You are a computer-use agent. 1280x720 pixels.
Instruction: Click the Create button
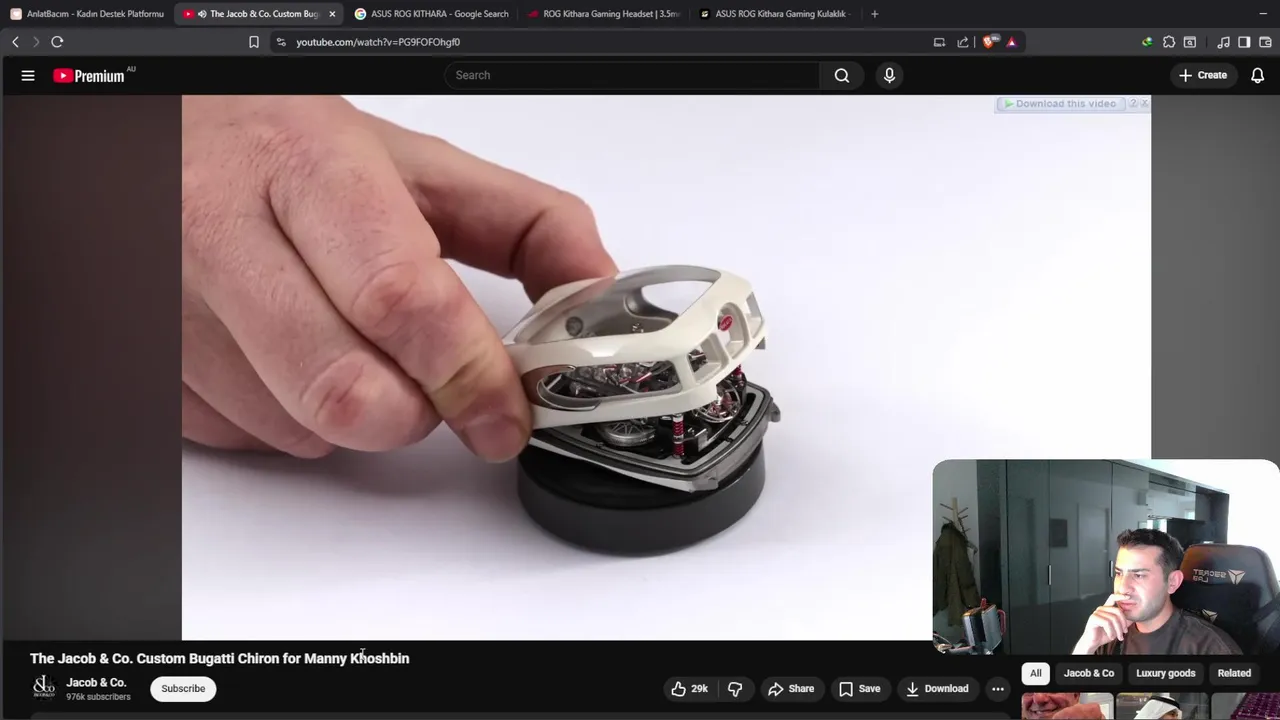[1202, 75]
